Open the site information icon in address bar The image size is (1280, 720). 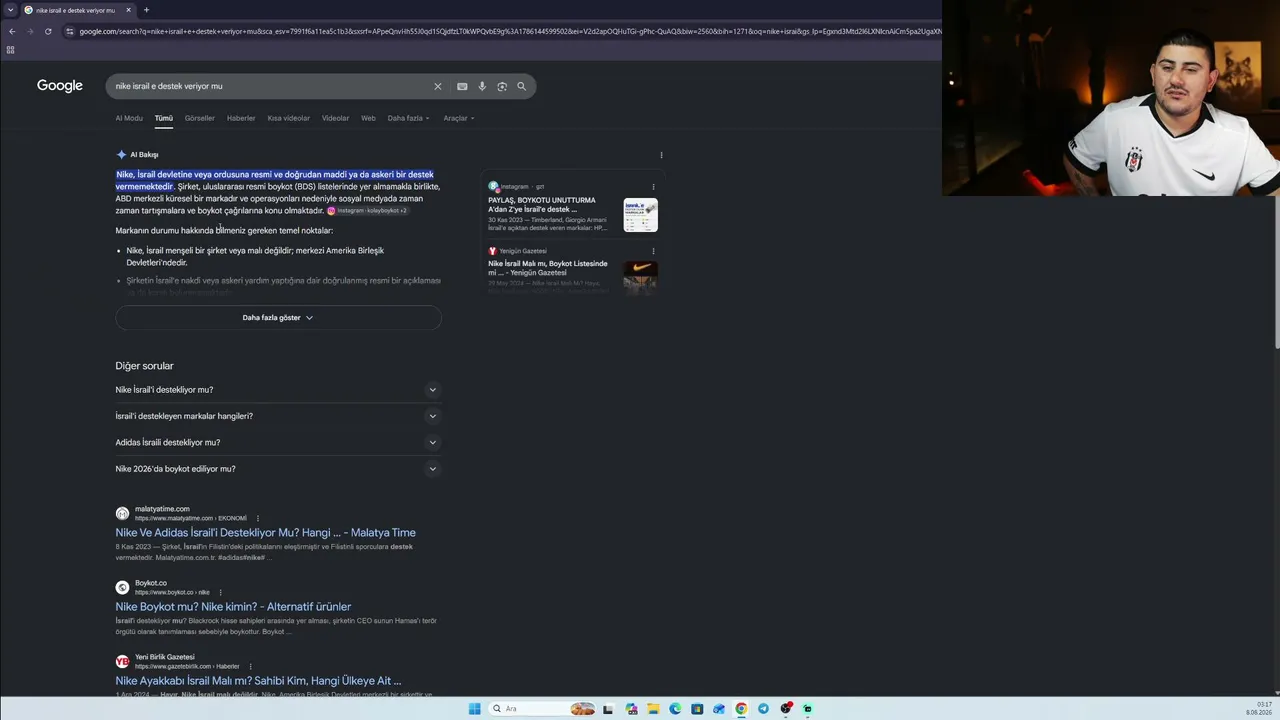point(69,31)
